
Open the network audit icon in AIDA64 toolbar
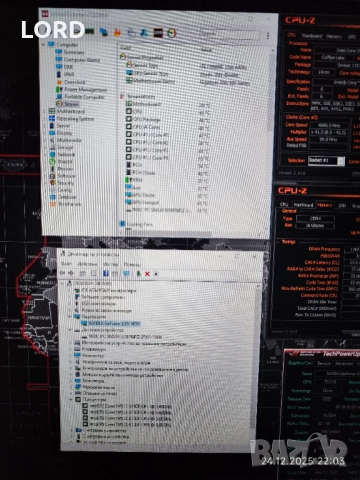pyautogui.click(x=104, y=32)
